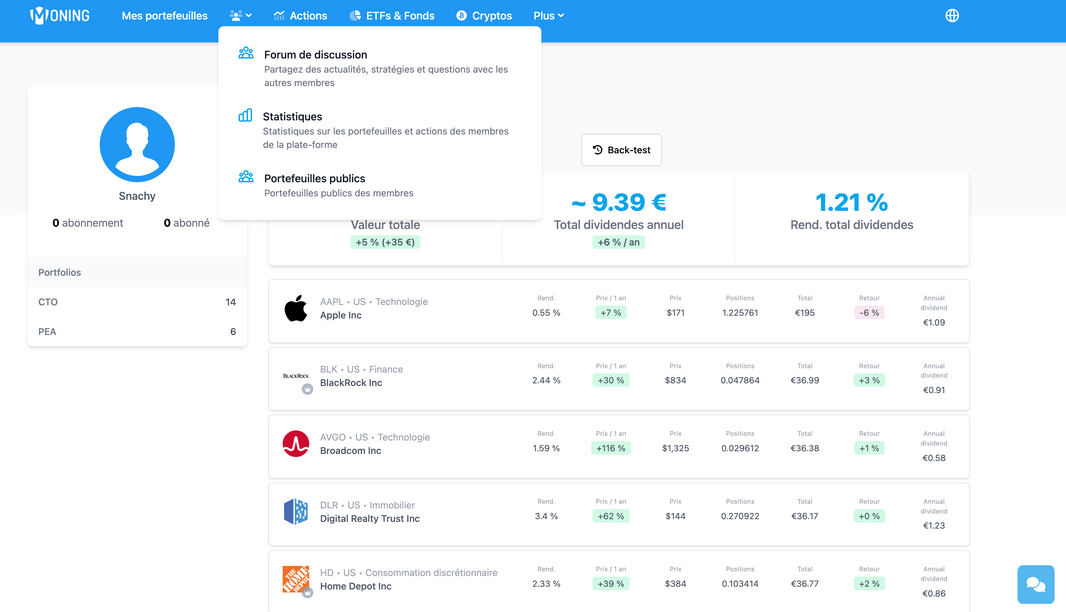Expand the Plus menu
This screenshot has height=612, width=1066.
(549, 16)
